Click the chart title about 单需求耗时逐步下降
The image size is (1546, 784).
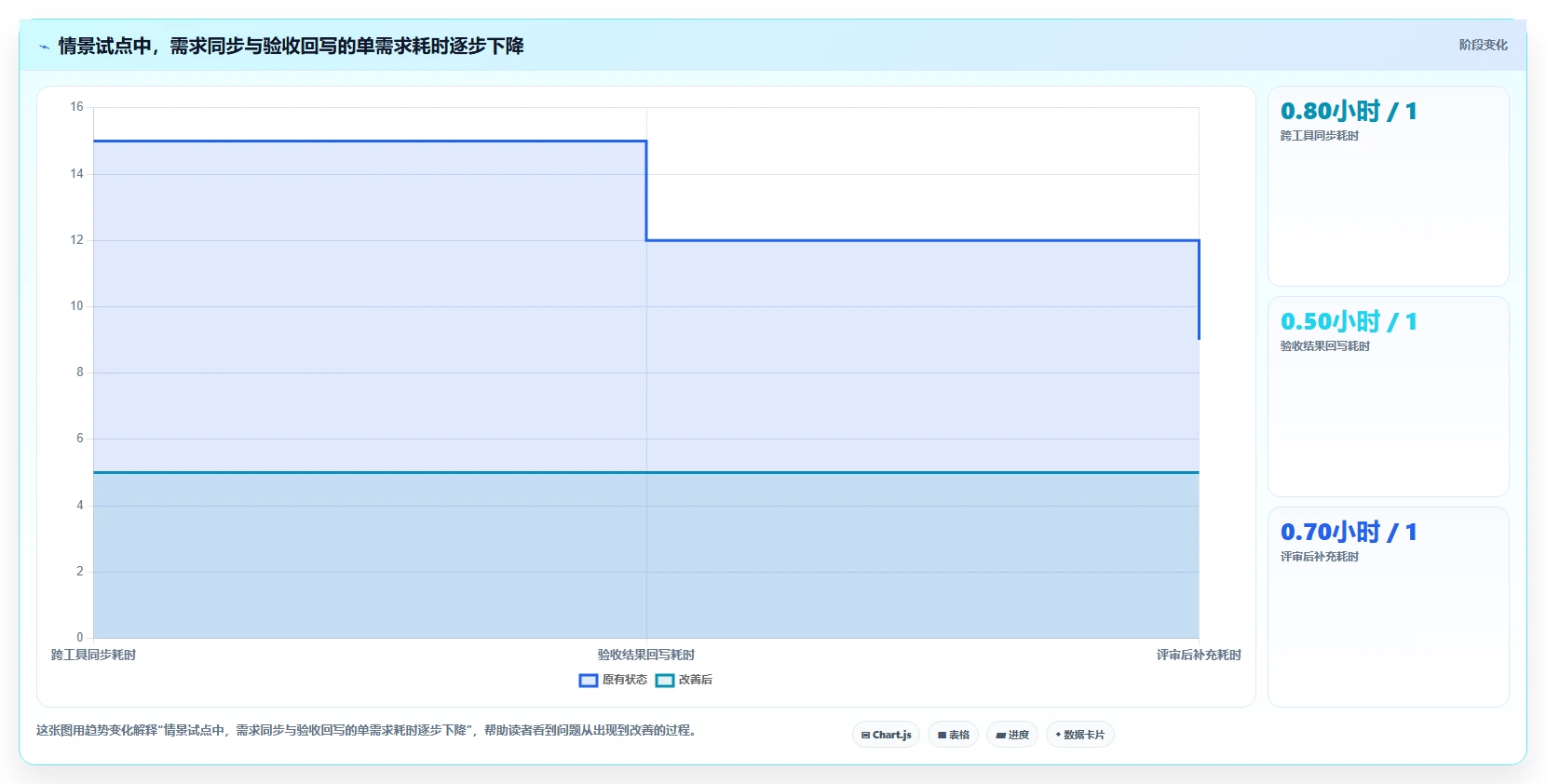point(291,46)
